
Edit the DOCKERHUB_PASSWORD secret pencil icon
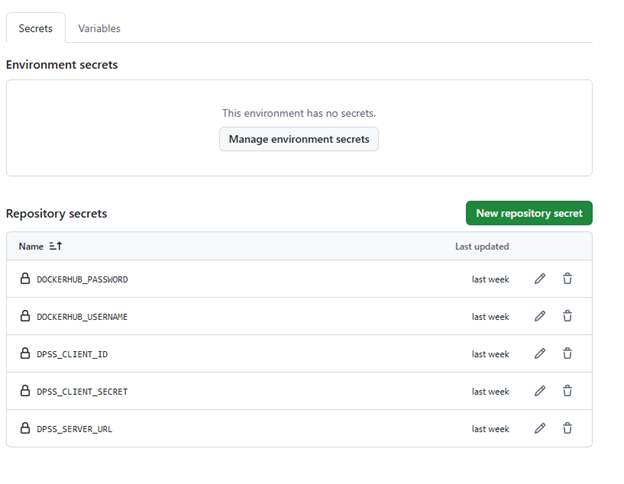[540, 279]
